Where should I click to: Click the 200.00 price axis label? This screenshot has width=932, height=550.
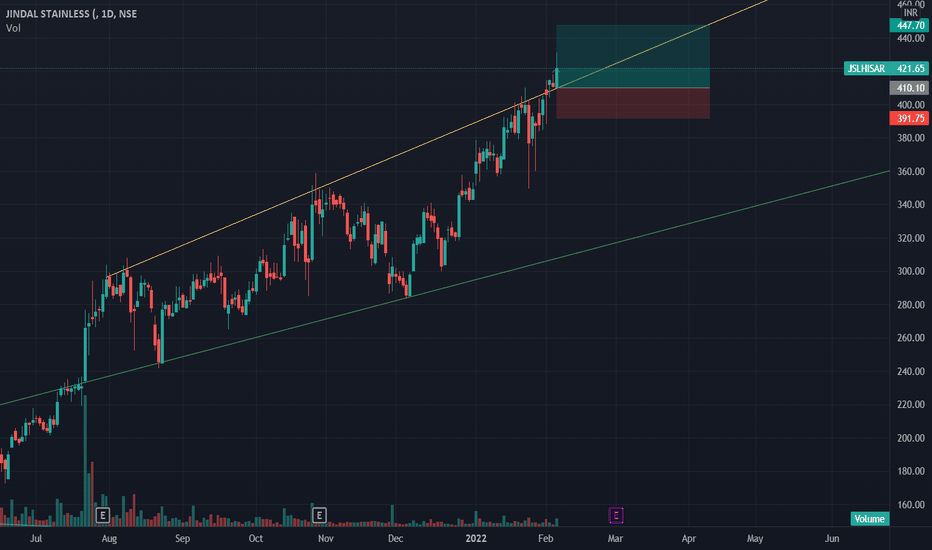coord(911,438)
